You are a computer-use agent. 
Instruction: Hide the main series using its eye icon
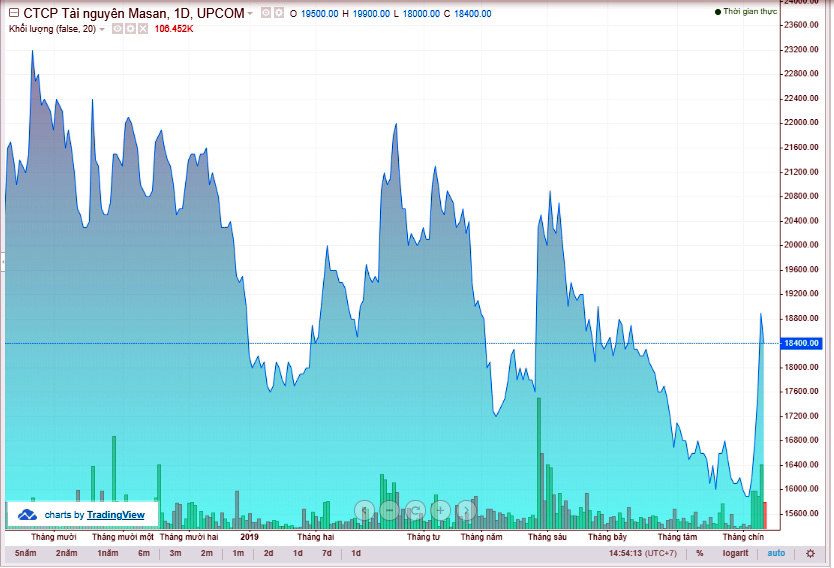pos(265,13)
